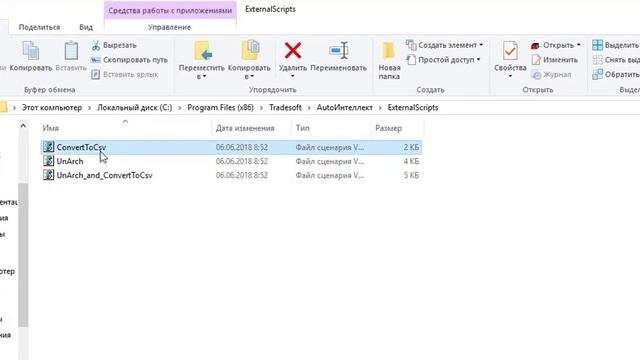Click Local disk (C:) breadcrumb
This screenshot has width=640, height=360.
point(134,108)
